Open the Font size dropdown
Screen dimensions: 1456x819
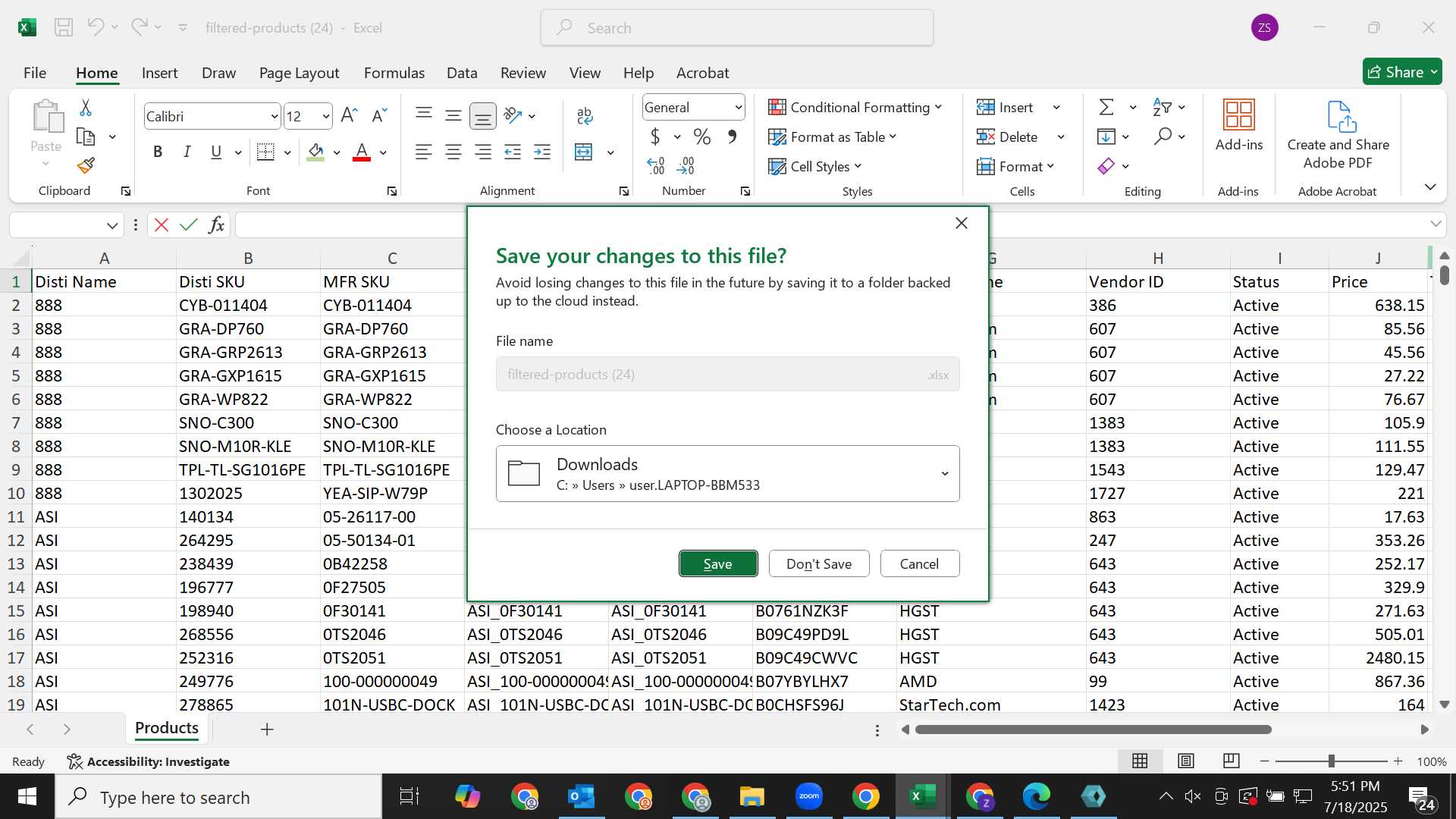326,117
